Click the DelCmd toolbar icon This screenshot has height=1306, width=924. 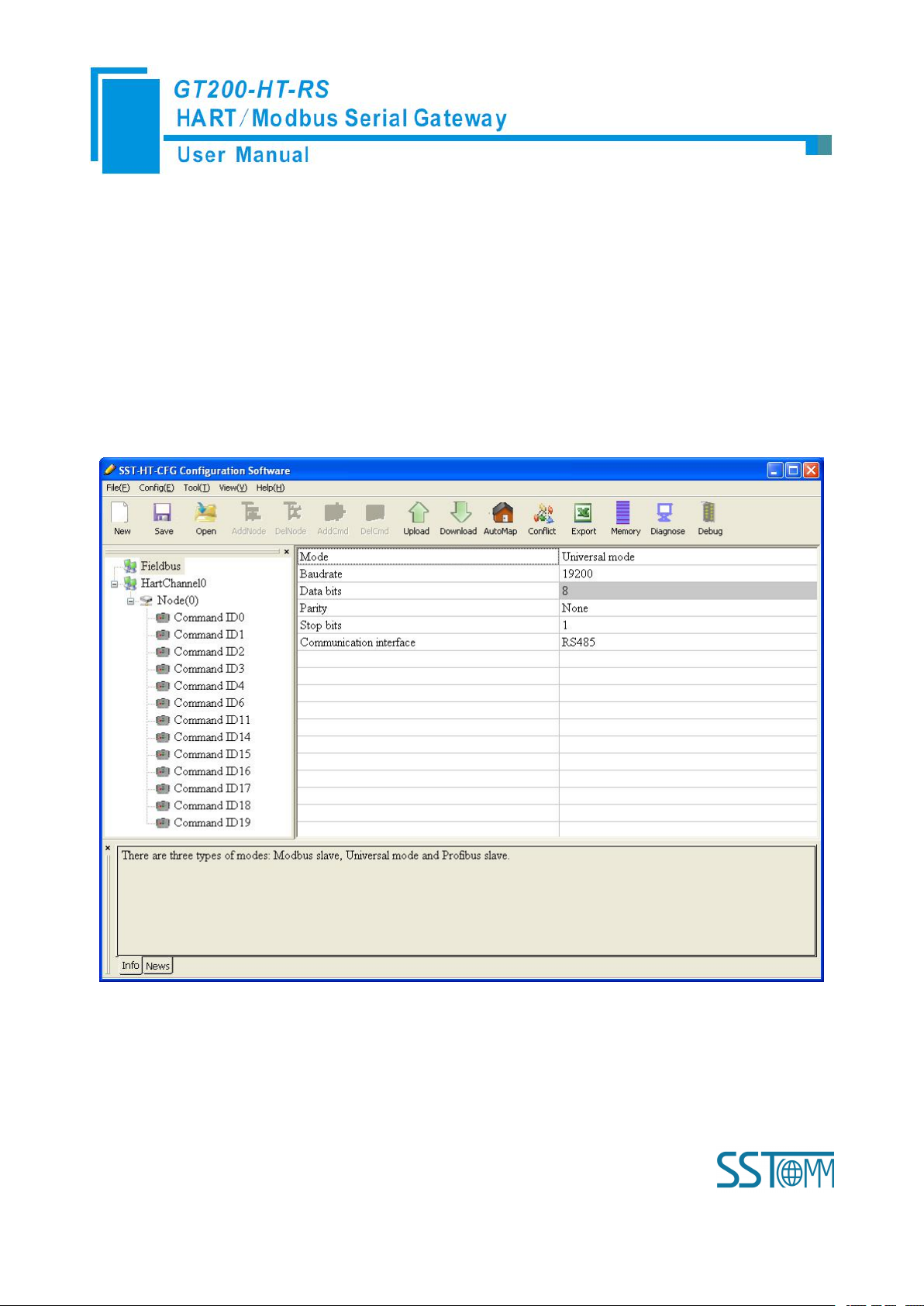pos(375,513)
